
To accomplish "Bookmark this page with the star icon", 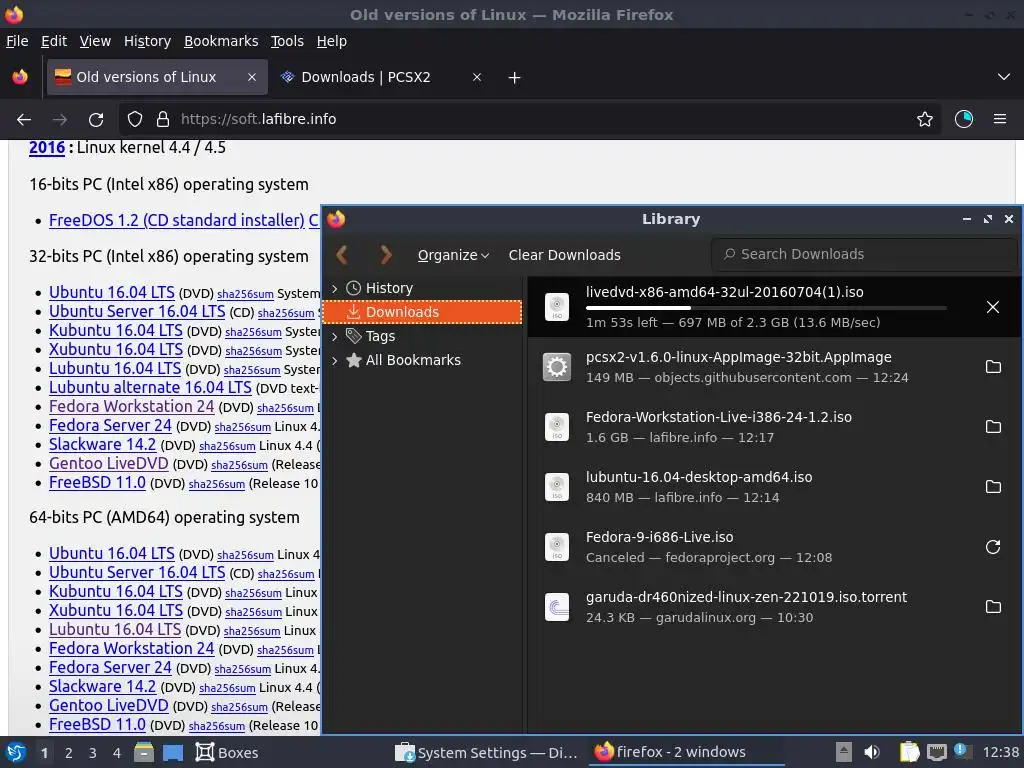I will 925,119.
